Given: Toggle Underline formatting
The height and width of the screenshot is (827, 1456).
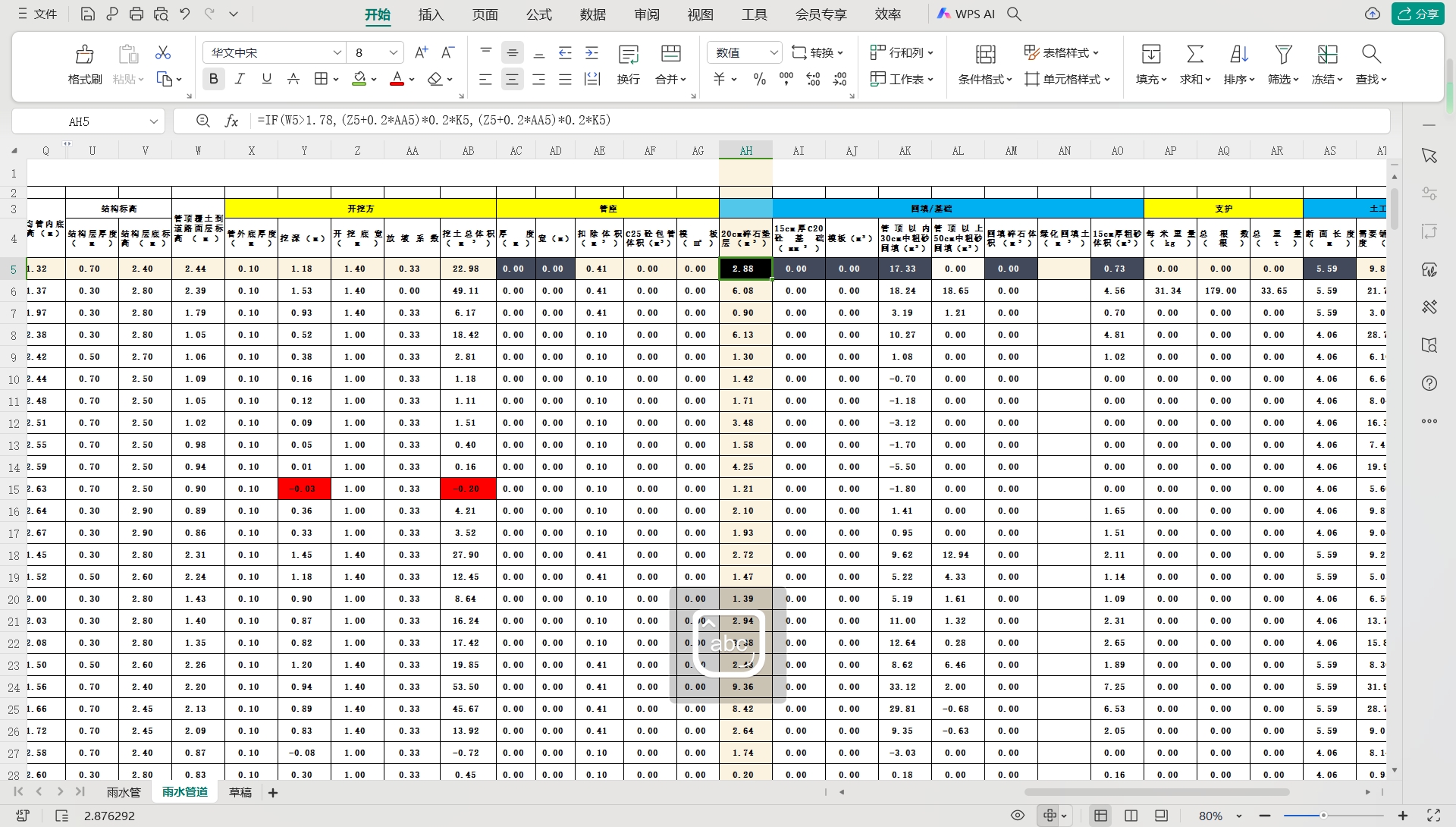Looking at the screenshot, I should (x=267, y=79).
